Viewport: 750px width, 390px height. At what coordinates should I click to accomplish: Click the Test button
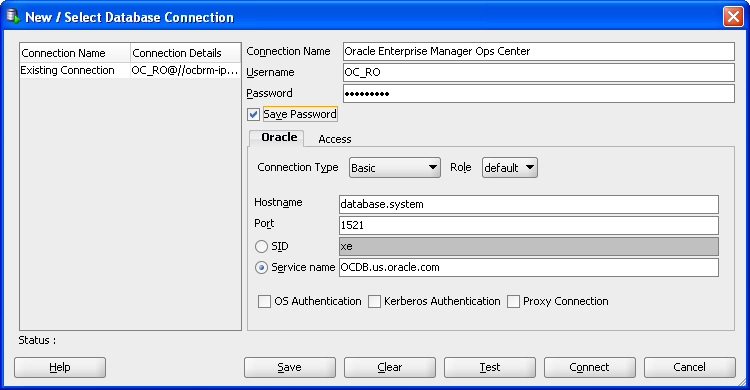pos(490,368)
